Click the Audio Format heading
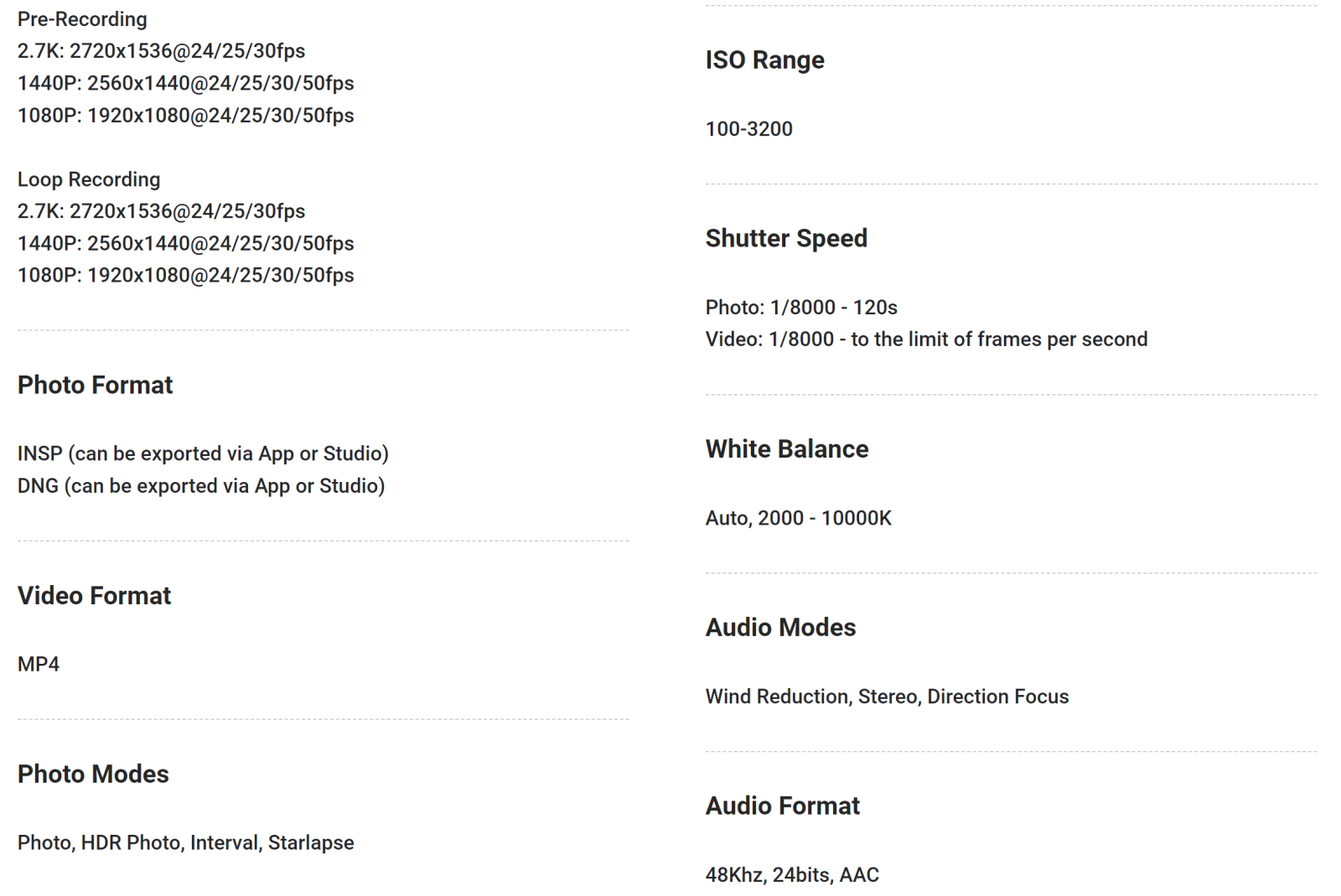Screen dimensions: 1341x896 (x=782, y=805)
